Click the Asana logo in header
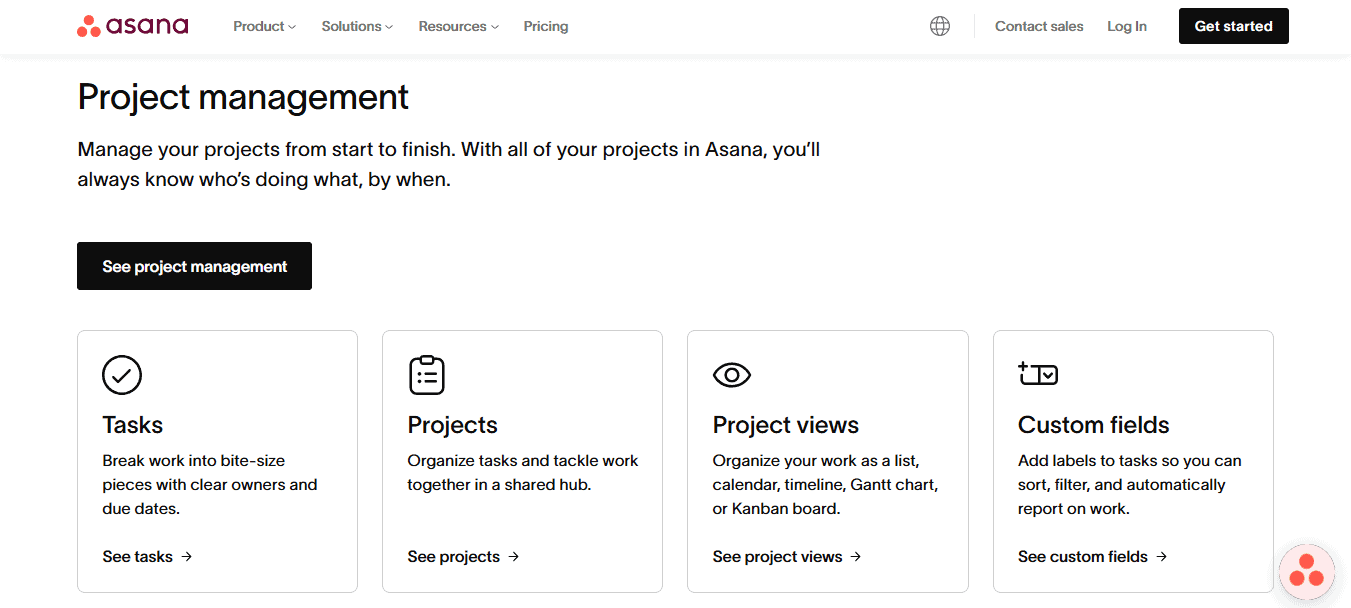 (132, 26)
